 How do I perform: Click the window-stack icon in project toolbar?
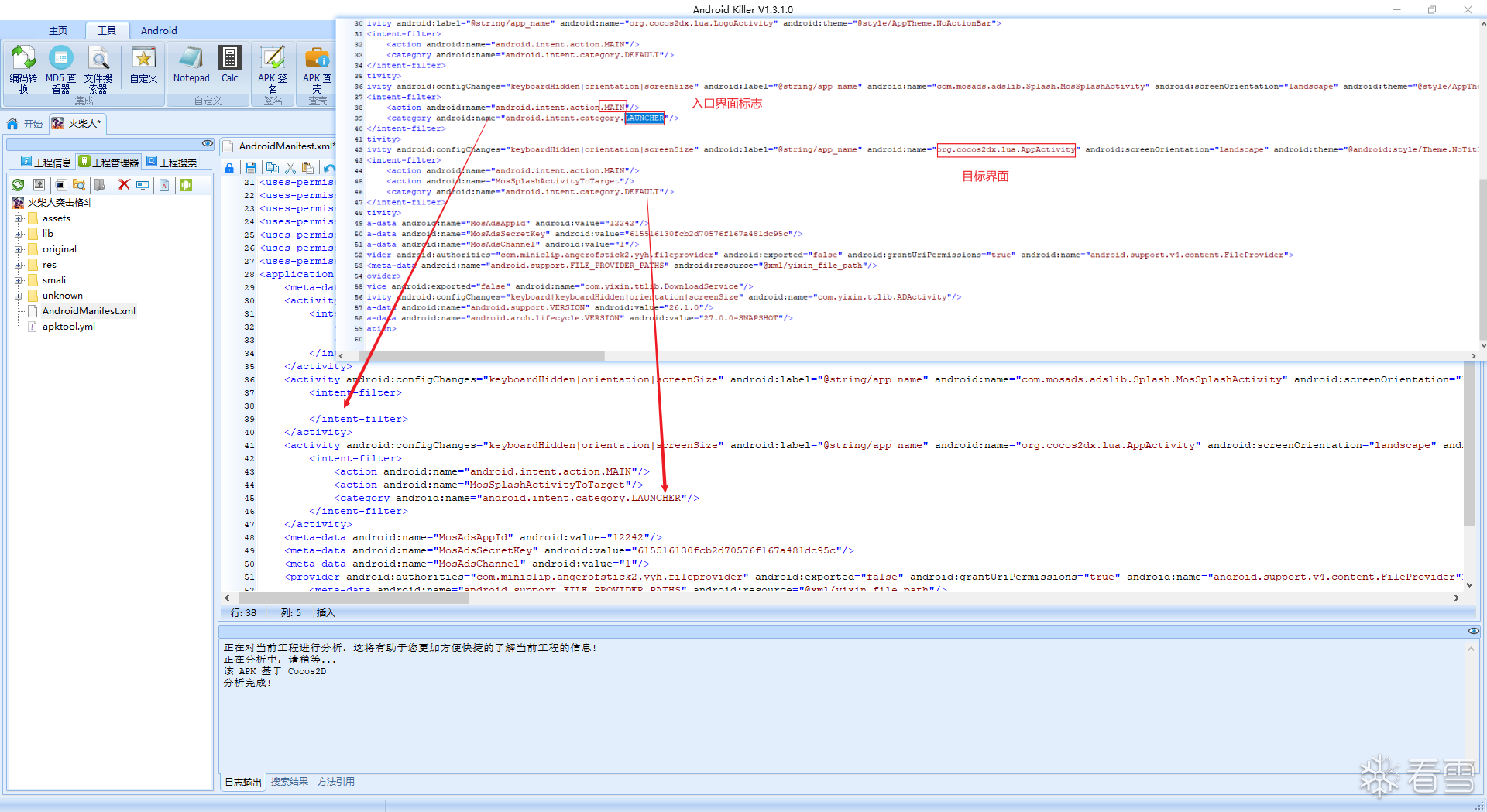pyautogui.click(x=60, y=185)
